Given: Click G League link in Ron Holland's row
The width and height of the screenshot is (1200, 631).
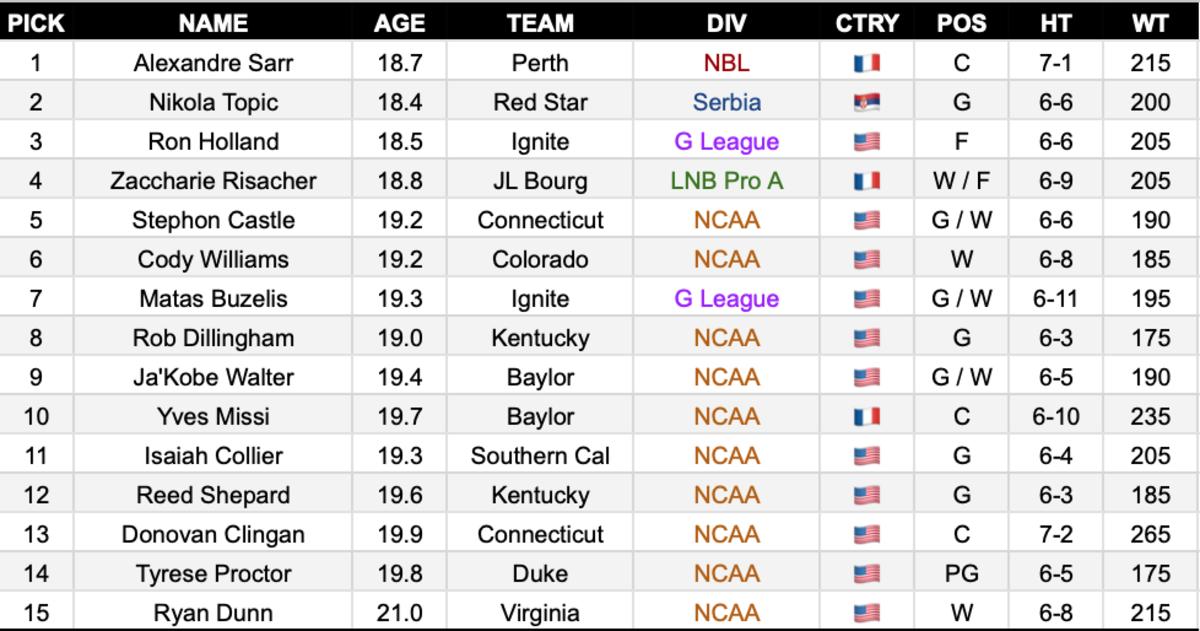Looking at the screenshot, I should click(x=726, y=142).
